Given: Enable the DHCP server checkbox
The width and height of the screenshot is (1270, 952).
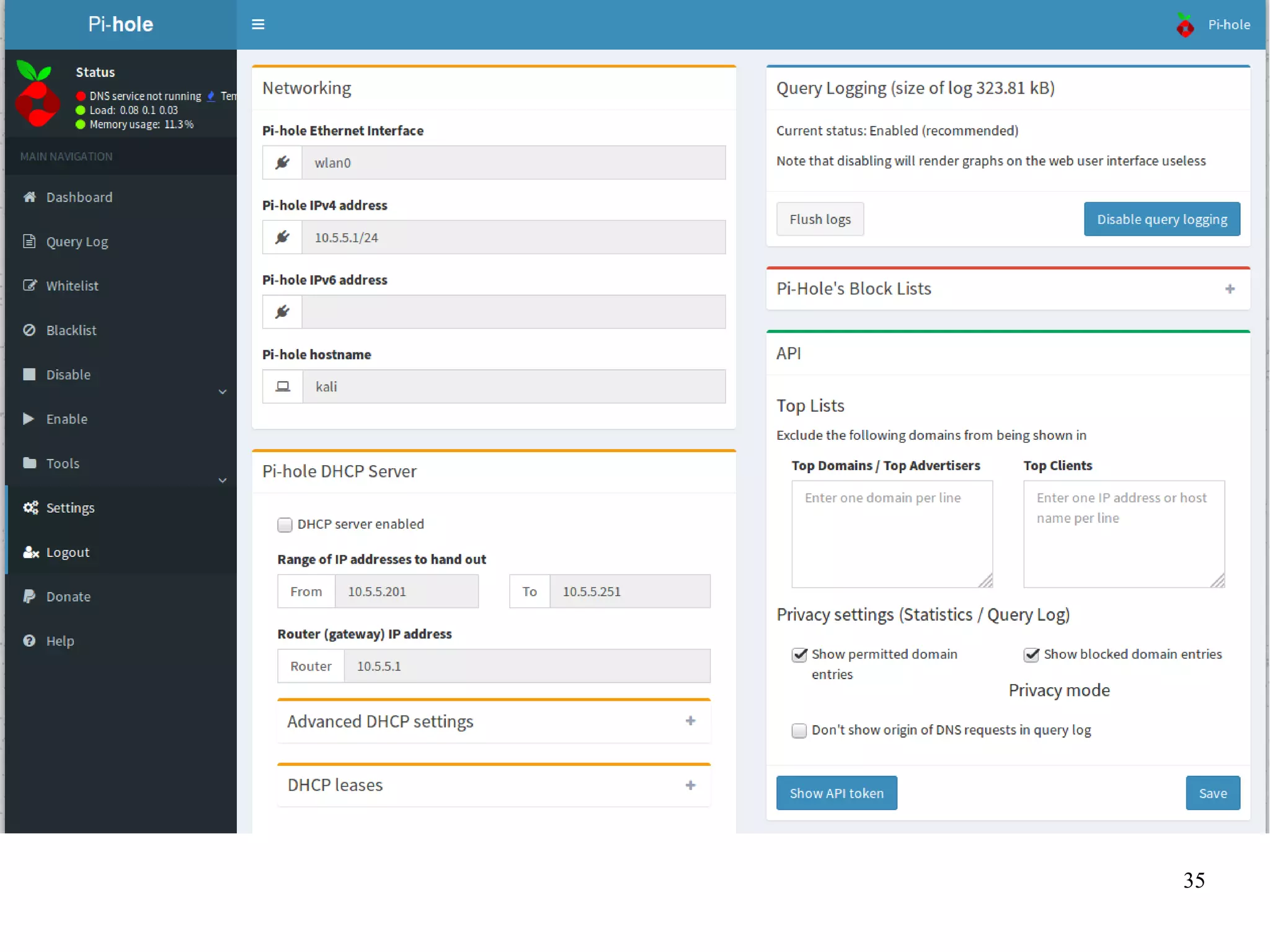Looking at the screenshot, I should click(285, 525).
